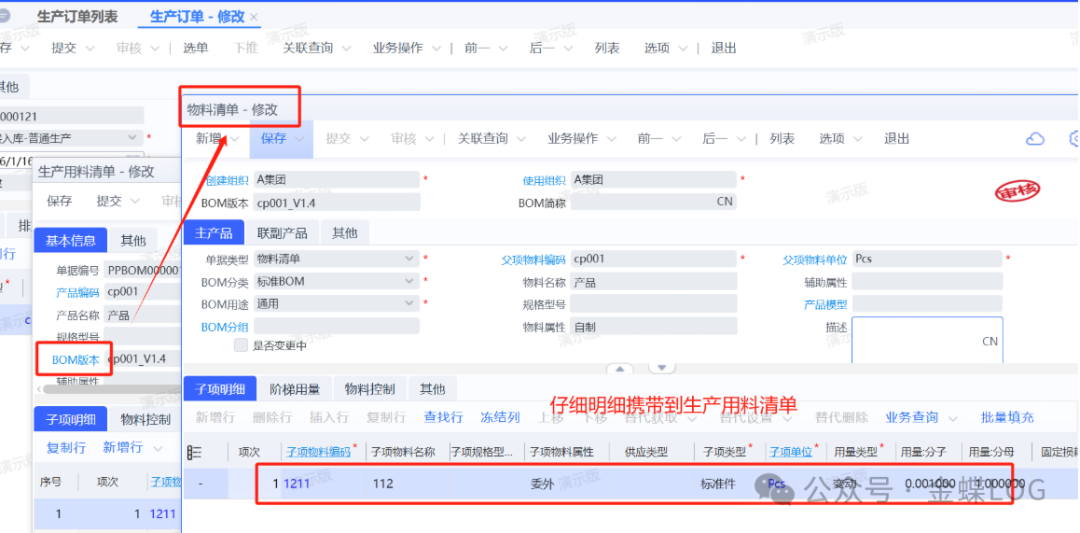Click the expand-down arrow above detail tabs
The width and height of the screenshot is (1080, 533).
660,369
